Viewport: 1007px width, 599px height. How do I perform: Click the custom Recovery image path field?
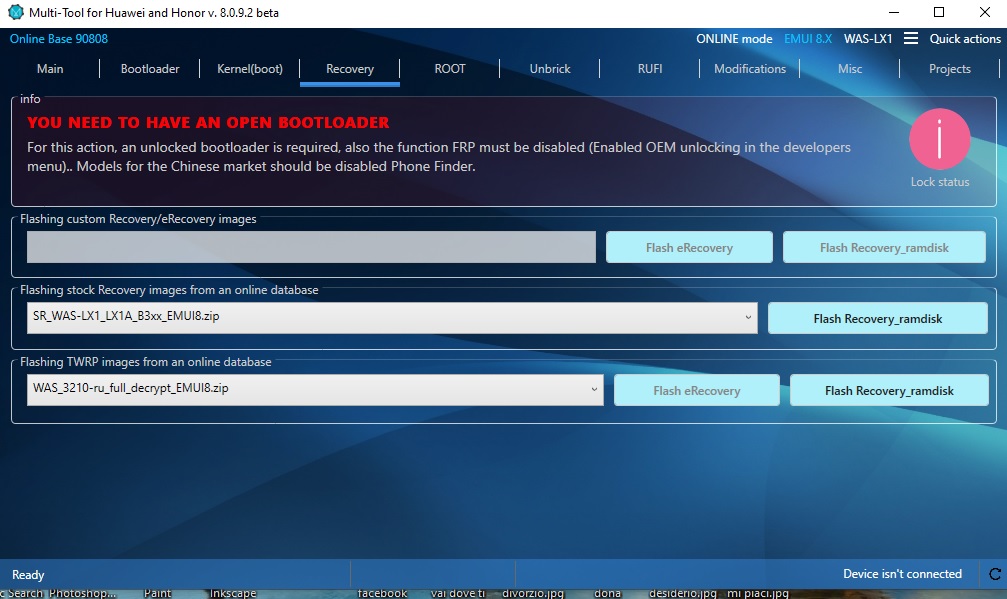pyautogui.click(x=311, y=247)
